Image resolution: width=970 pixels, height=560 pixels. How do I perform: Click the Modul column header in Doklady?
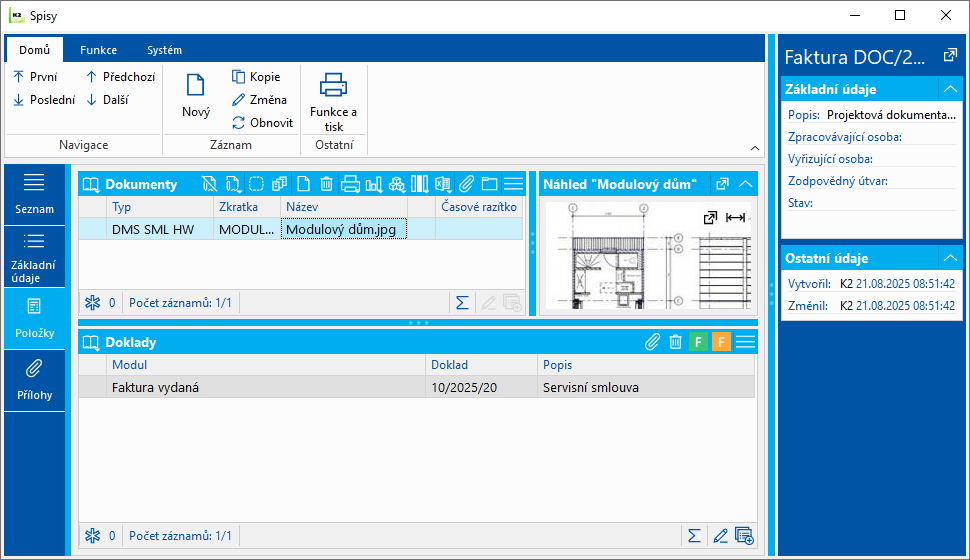[x=266, y=365]
